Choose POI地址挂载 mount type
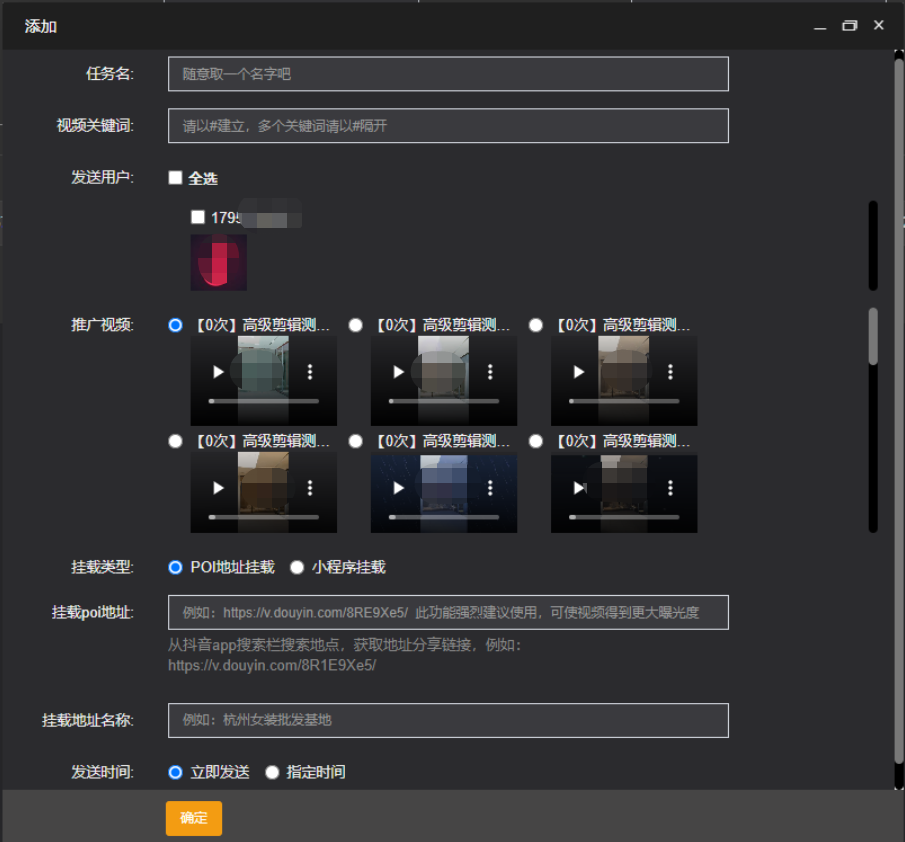The image size is (905, 842). click(175, 567)
